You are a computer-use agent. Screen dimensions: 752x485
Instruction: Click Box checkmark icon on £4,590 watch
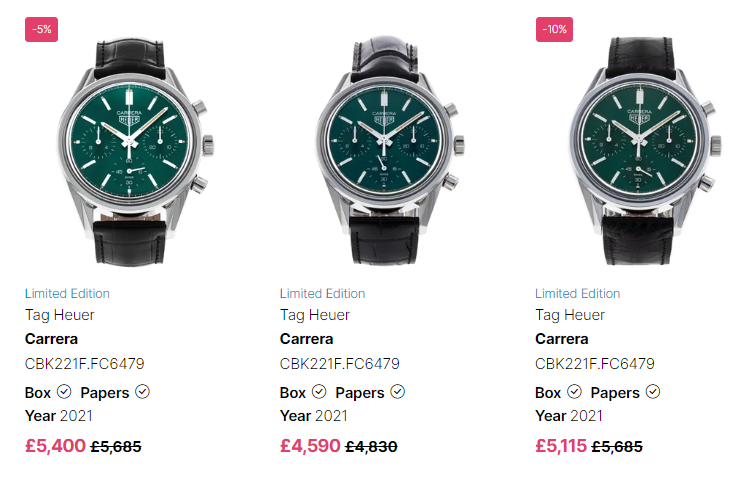[x=319, y=392]
